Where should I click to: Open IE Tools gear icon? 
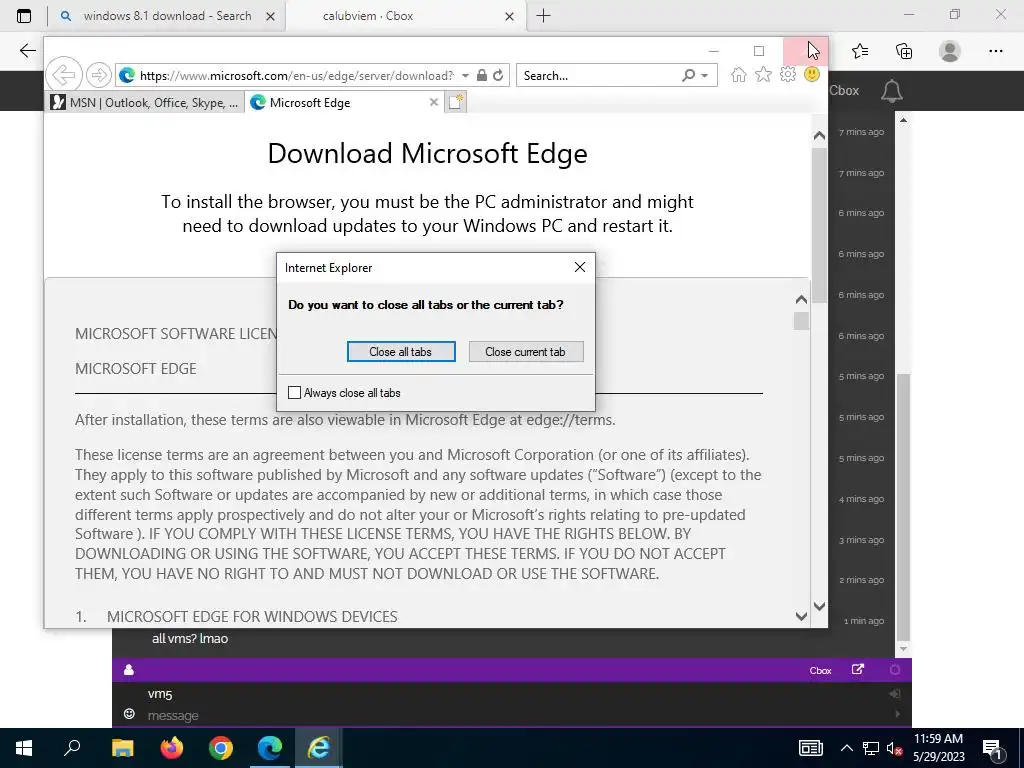(x=788, y=74)
